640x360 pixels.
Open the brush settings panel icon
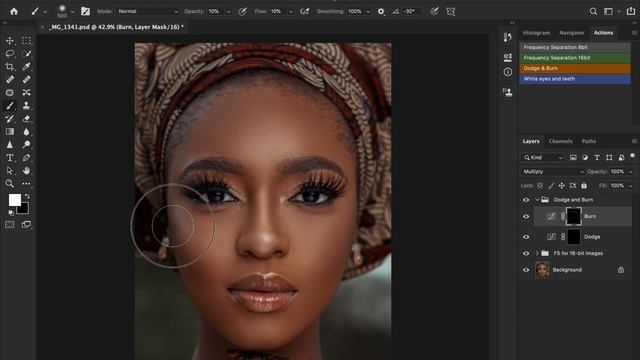(x=85, y=11)
